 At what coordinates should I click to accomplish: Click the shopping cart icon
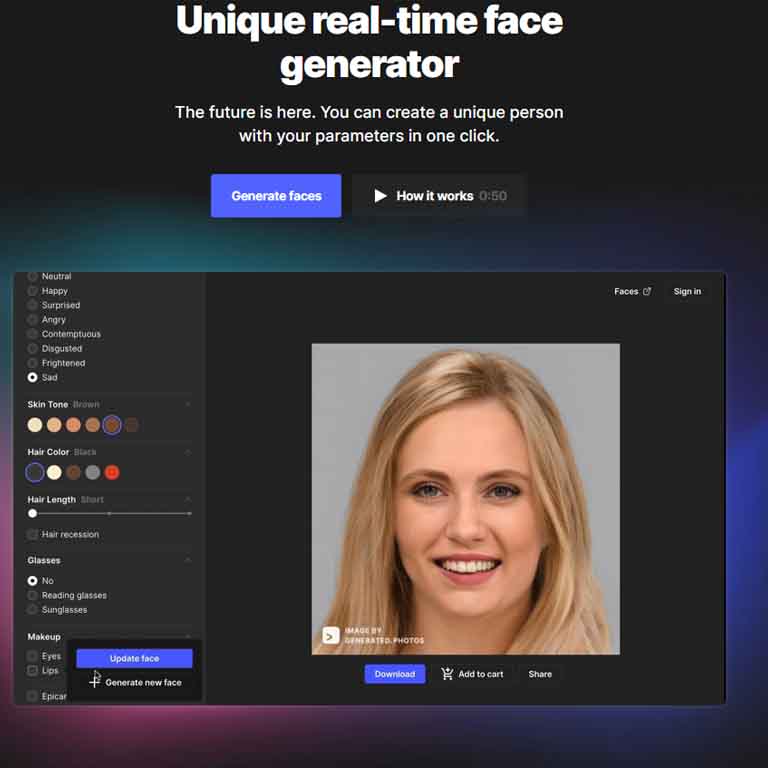(x=447, y=674)
